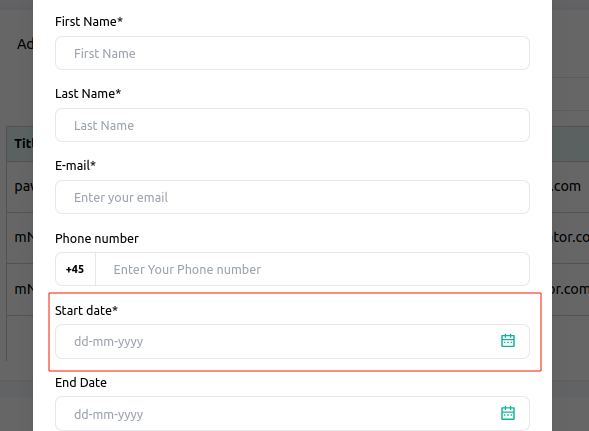Select the Start date* label

pos(86,310)
